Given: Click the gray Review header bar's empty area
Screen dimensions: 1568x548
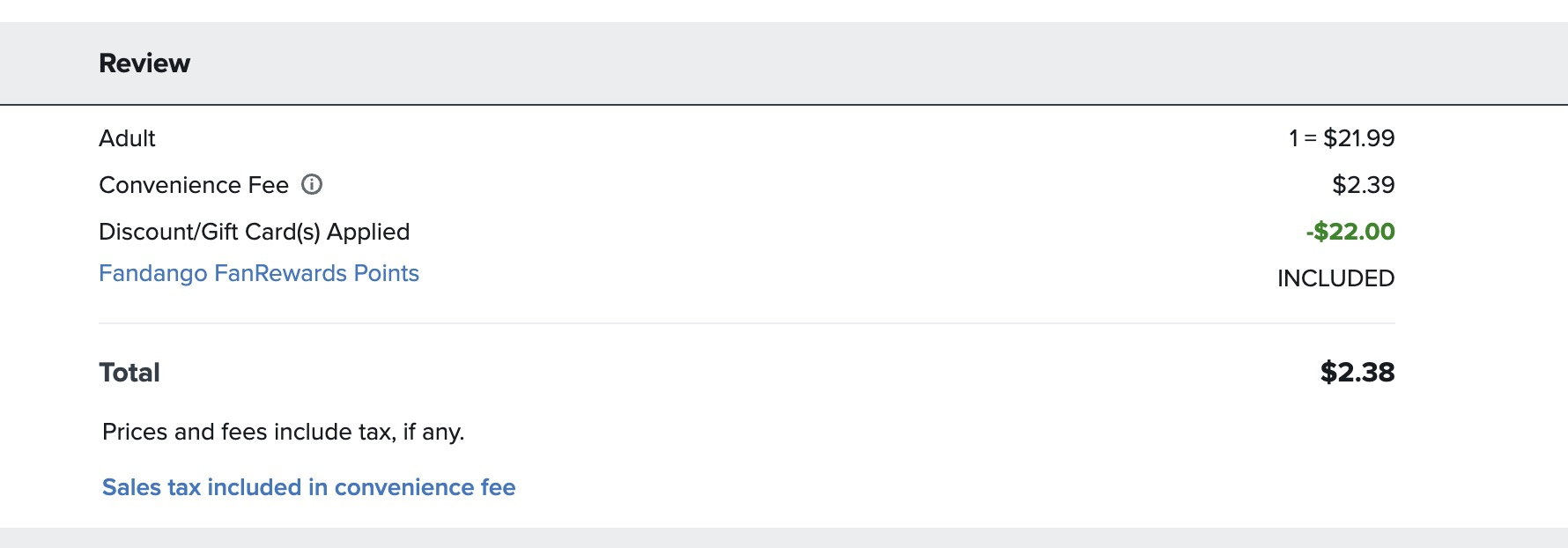Looking at the screenshot, I should coord(793,63).
